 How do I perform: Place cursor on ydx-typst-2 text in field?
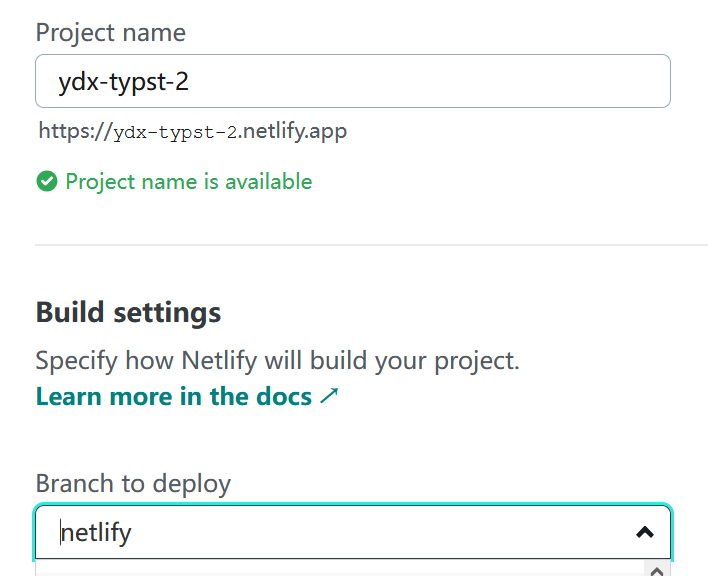(123, 82)
